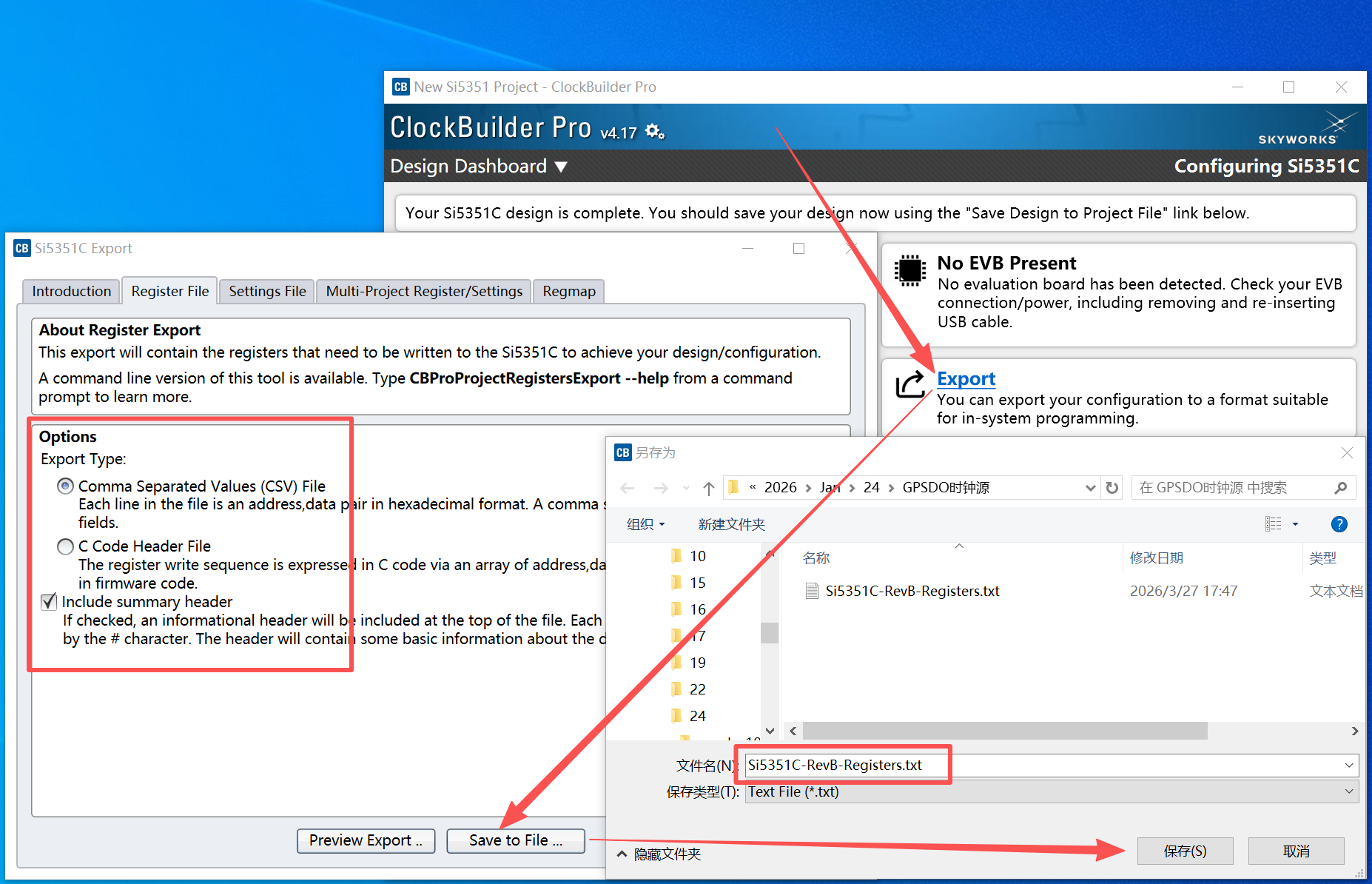
Task: Click the Save As dialog back arrow
Action: (x=628, y=488)
